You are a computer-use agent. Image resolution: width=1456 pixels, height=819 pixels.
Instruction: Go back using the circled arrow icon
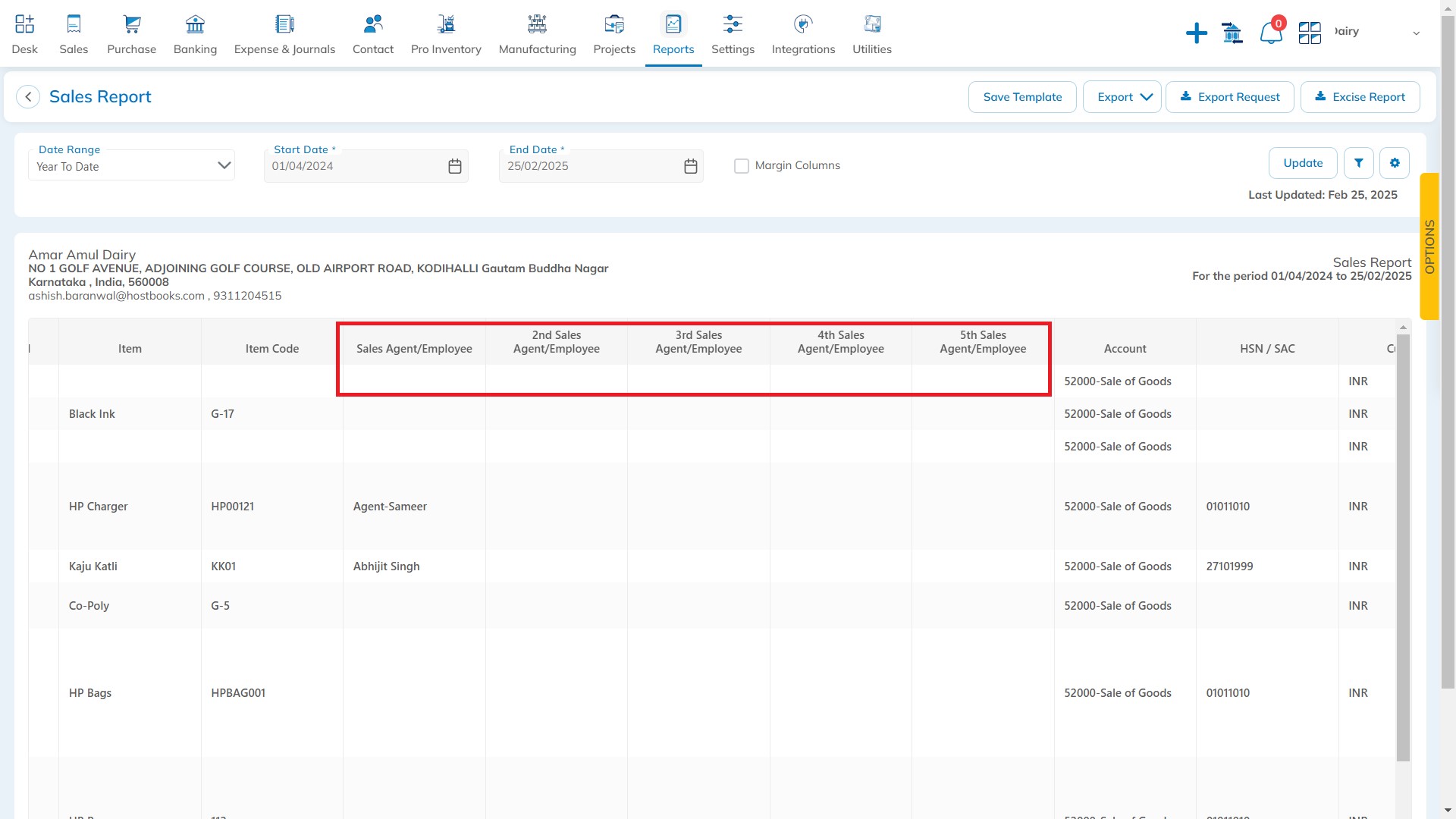pos(28,97)
